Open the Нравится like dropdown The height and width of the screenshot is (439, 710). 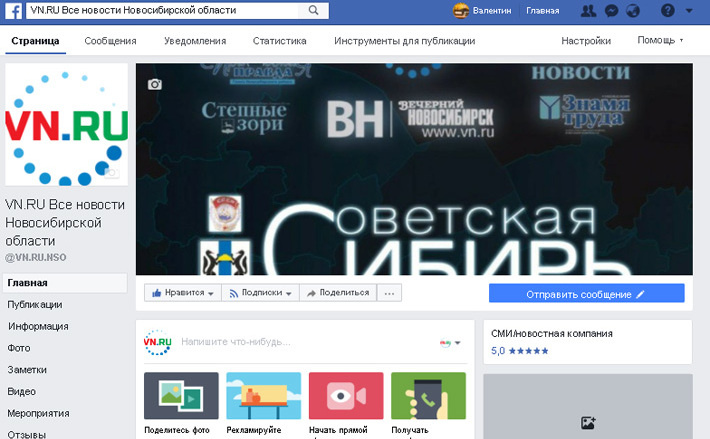point(182,293)
